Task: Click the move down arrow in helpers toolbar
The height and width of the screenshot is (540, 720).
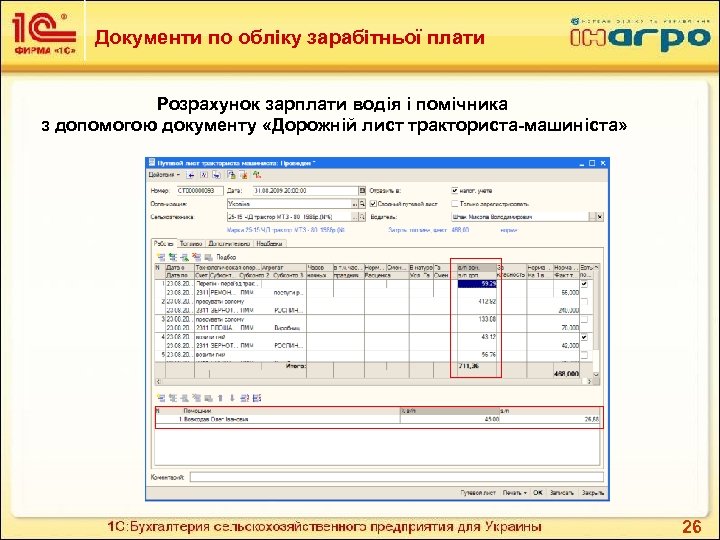Action: pos(232,398)
